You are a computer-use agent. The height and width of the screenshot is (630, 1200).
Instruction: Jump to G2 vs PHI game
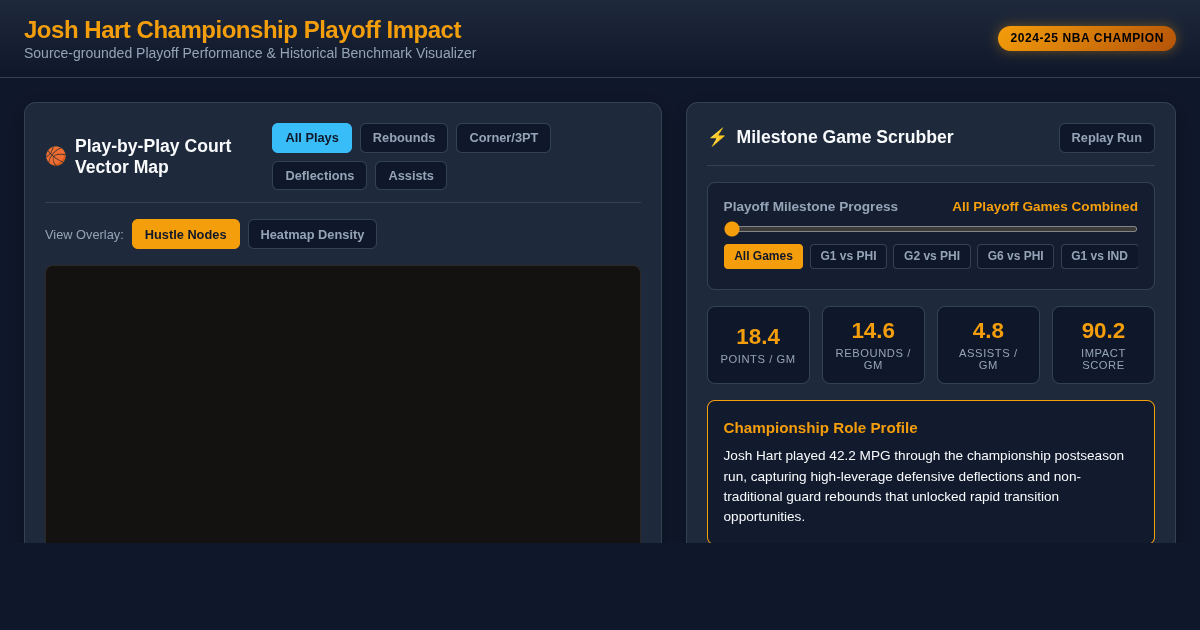(x=932, y=256)
